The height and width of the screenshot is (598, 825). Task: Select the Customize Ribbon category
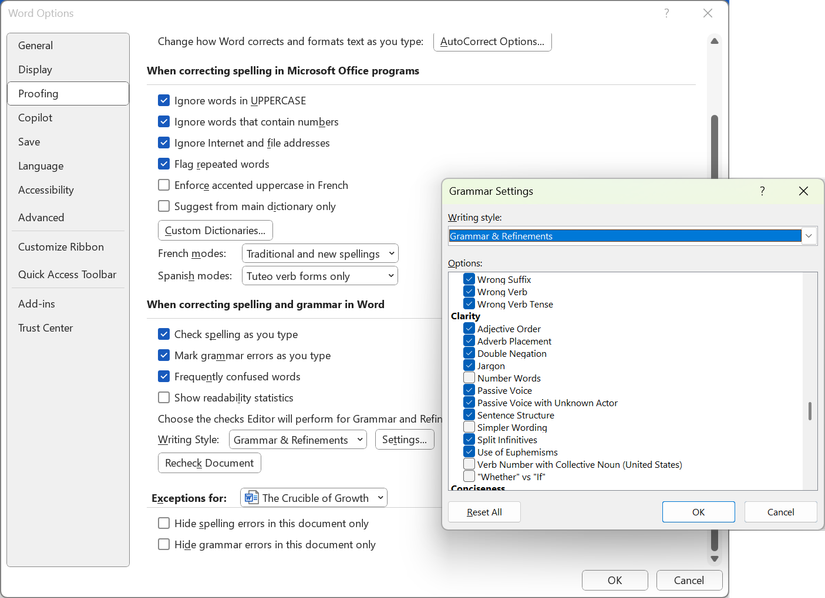[61, 247]
